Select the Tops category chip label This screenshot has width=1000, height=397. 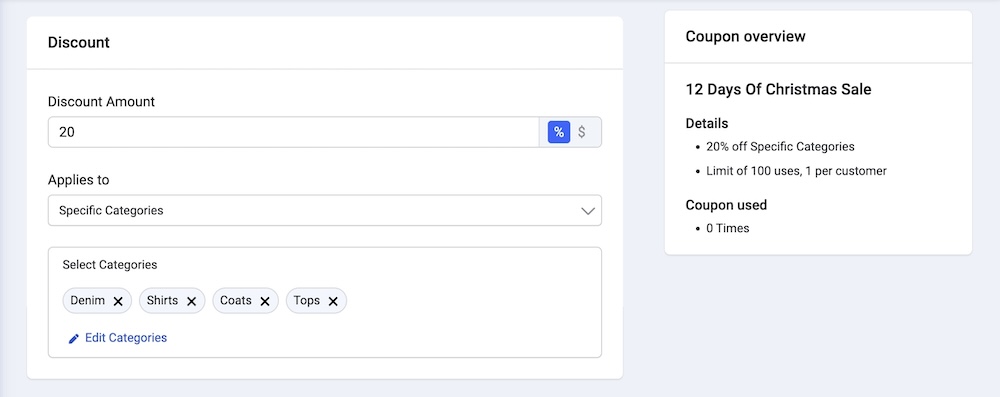(x=307, y=300)
